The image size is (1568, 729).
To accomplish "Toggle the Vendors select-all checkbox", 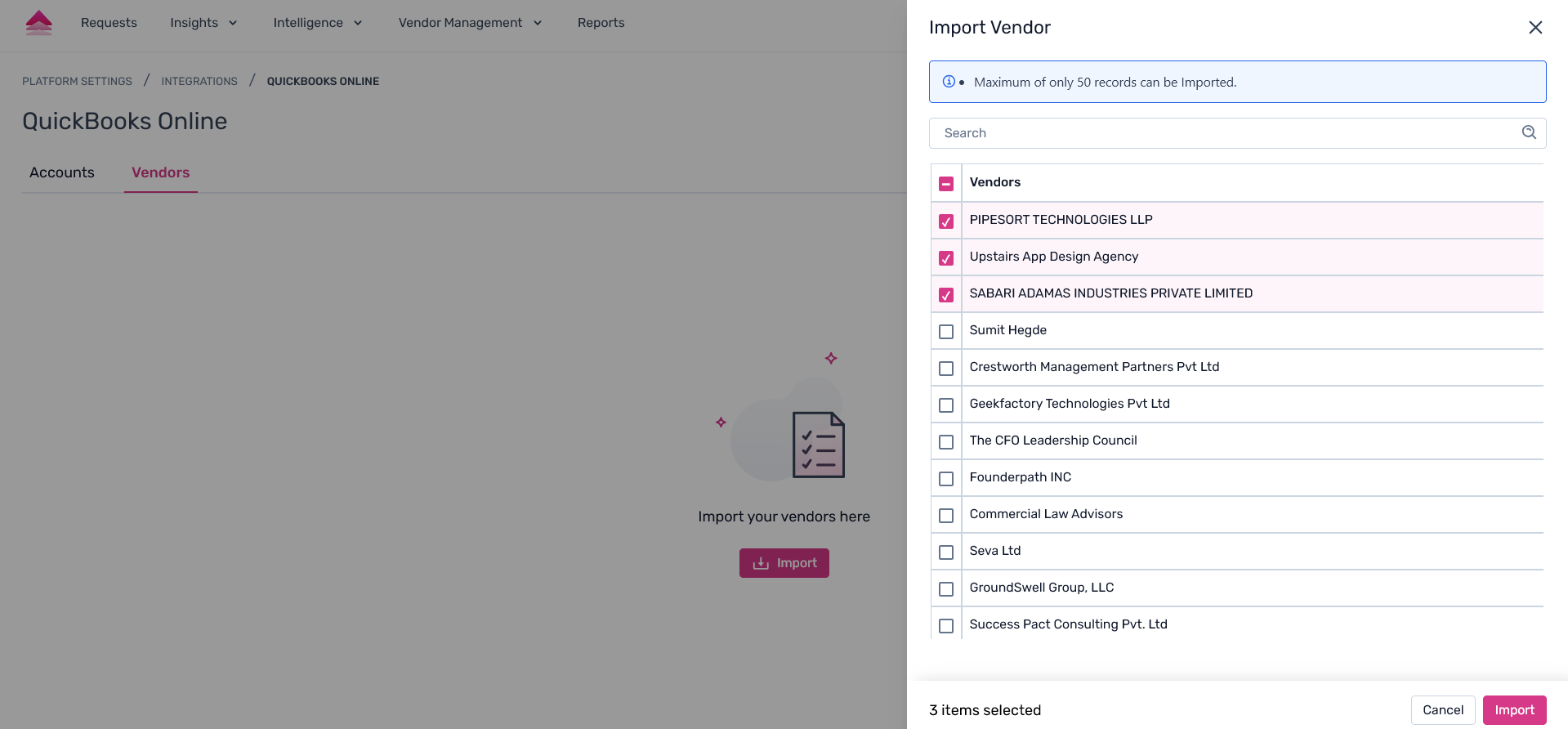I will pyautogui.click(x=946, y=184).
